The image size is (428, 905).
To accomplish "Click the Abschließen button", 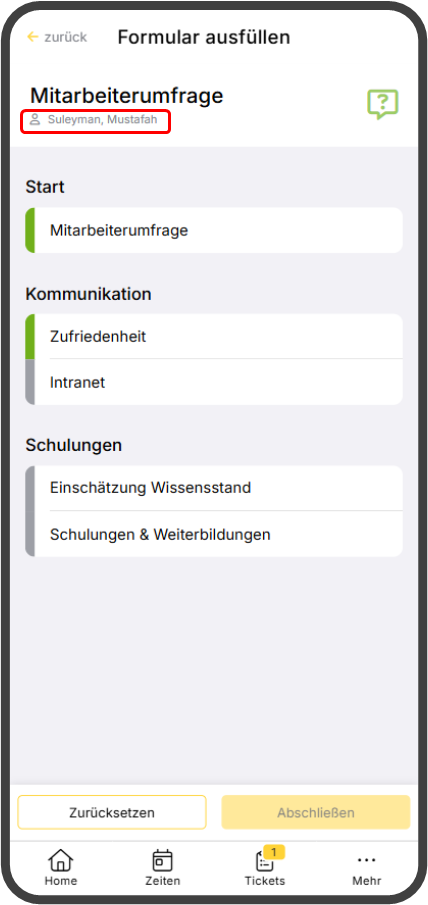I will 316,813.
